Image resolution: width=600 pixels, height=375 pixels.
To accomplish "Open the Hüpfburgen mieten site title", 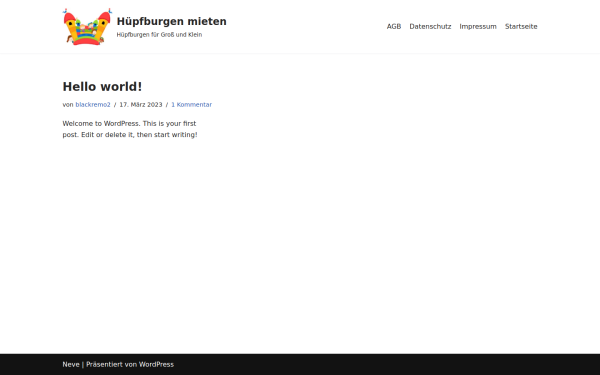I will click(171, 21).
